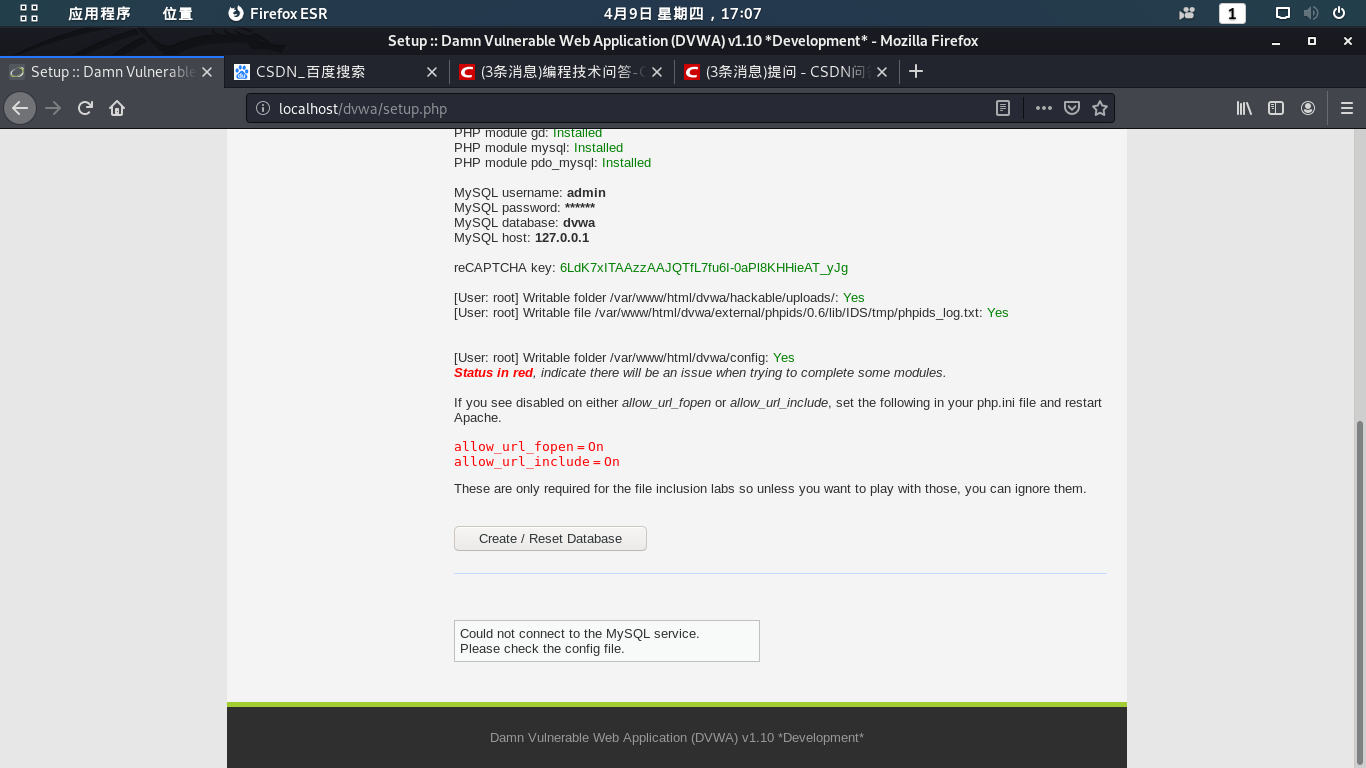This screenshot has height=768, width=1366.
Task: Click 'Yes' beside the config folder line
Action: tap(783, 357)
